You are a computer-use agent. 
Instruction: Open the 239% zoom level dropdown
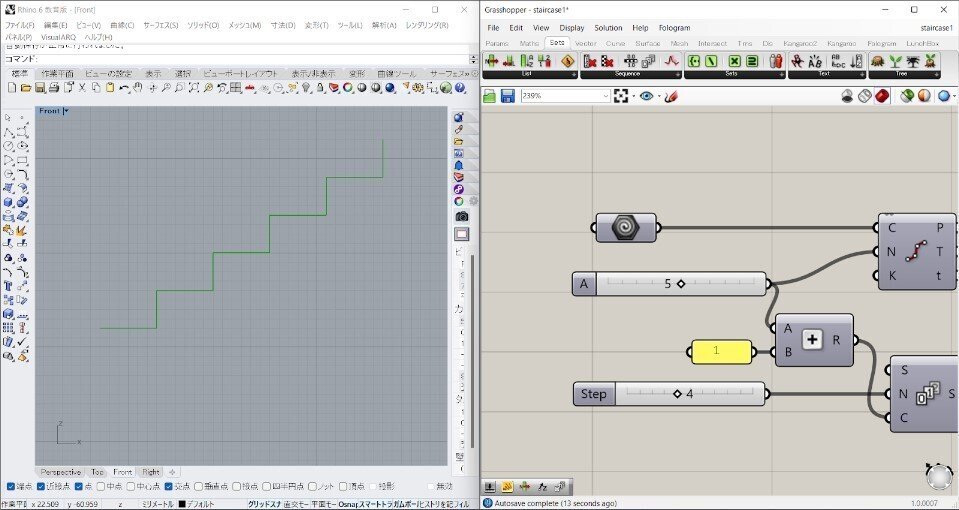606,96
